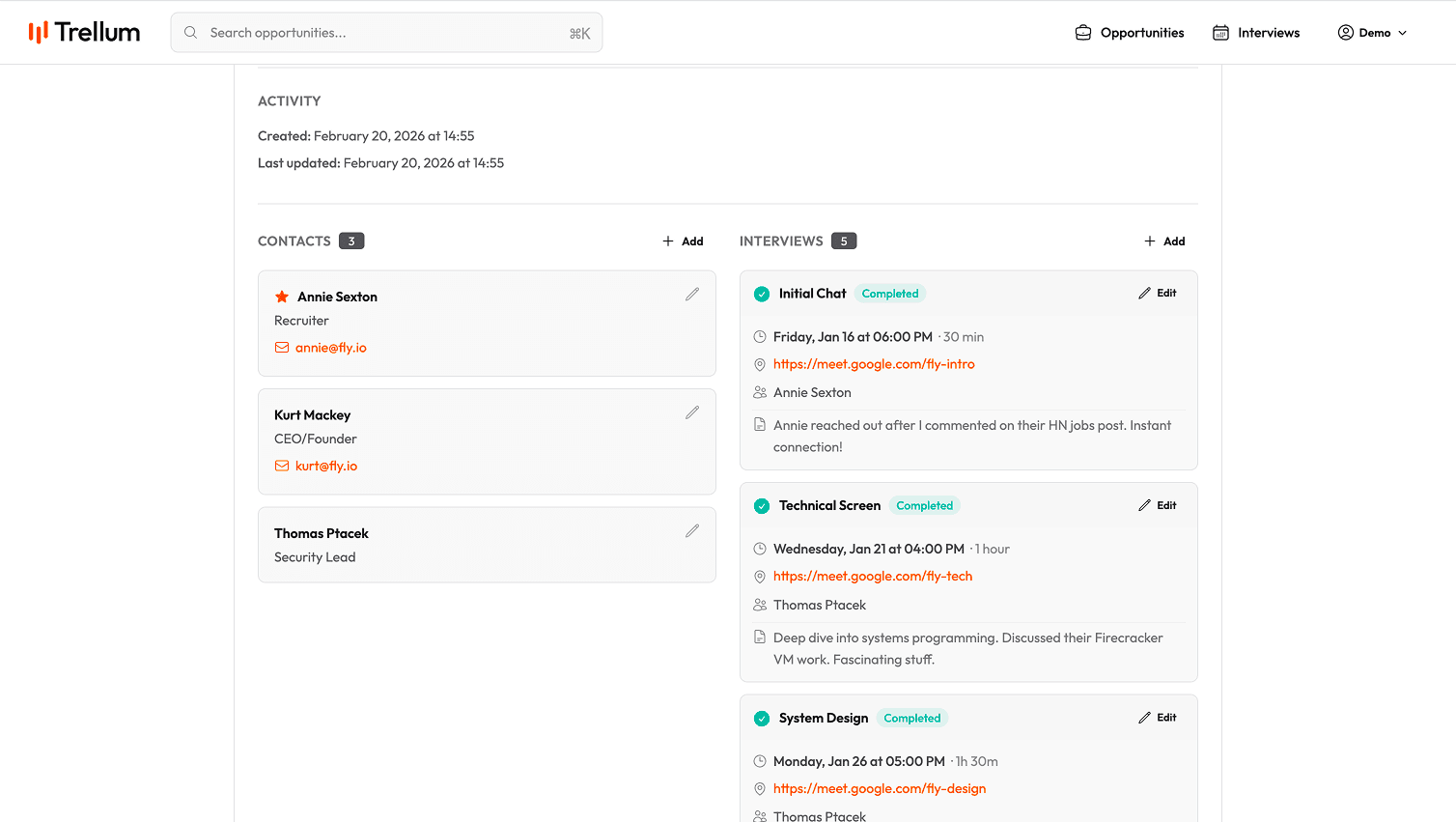
Task: Edit Annie Sexton contact pencil icon
Action: 692,295
